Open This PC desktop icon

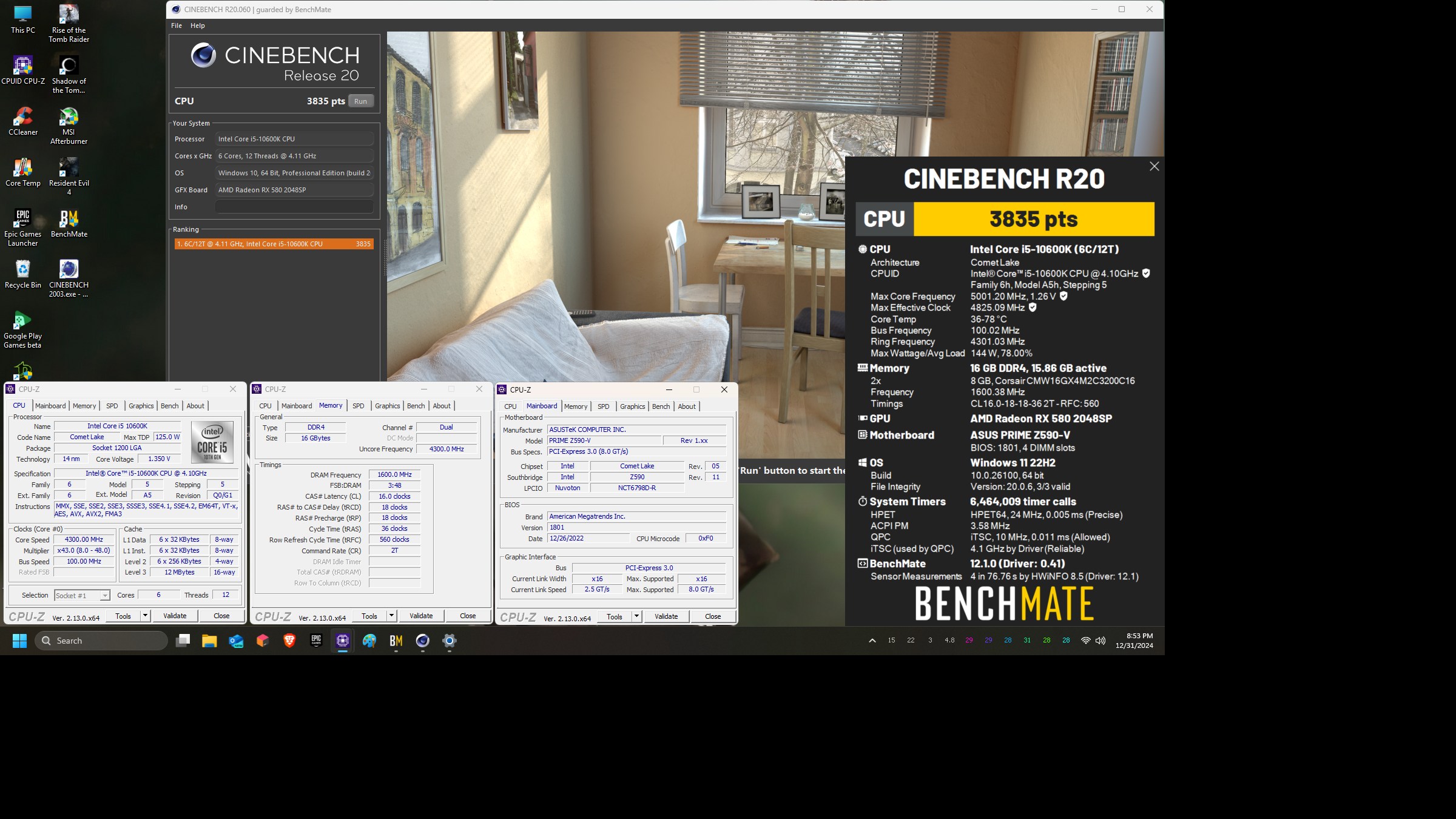click(23, 19)
